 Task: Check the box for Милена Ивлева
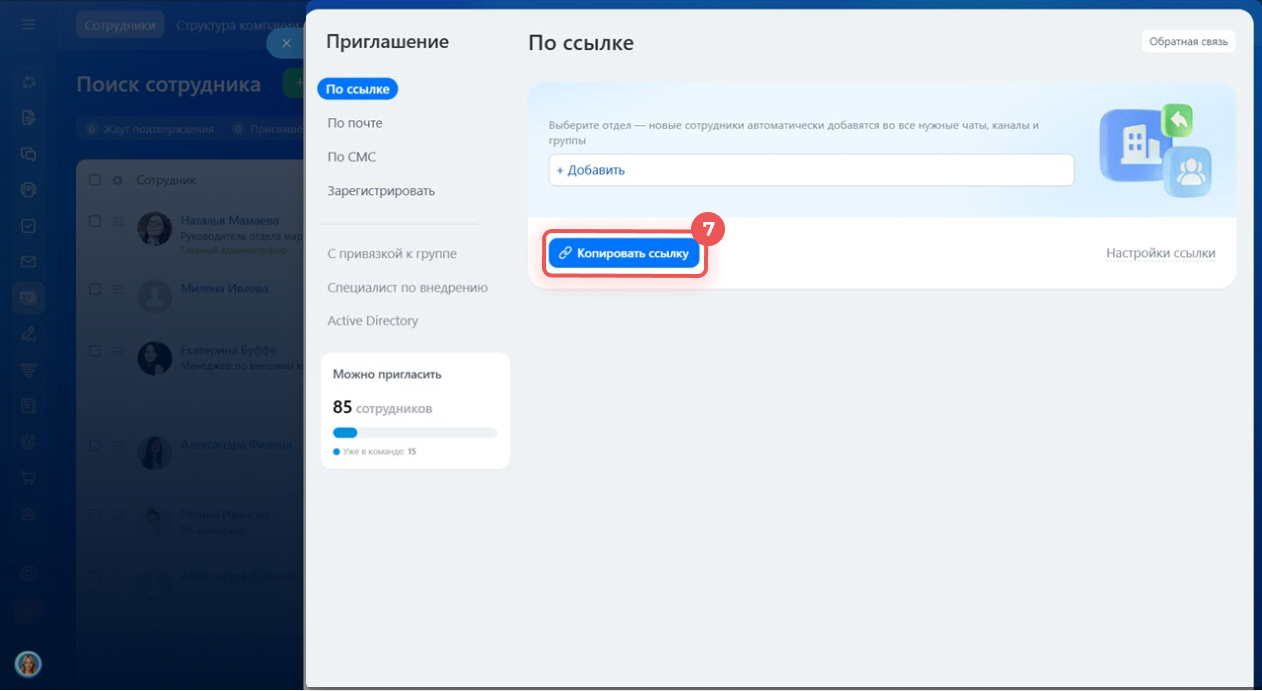[x=95, y=289]
